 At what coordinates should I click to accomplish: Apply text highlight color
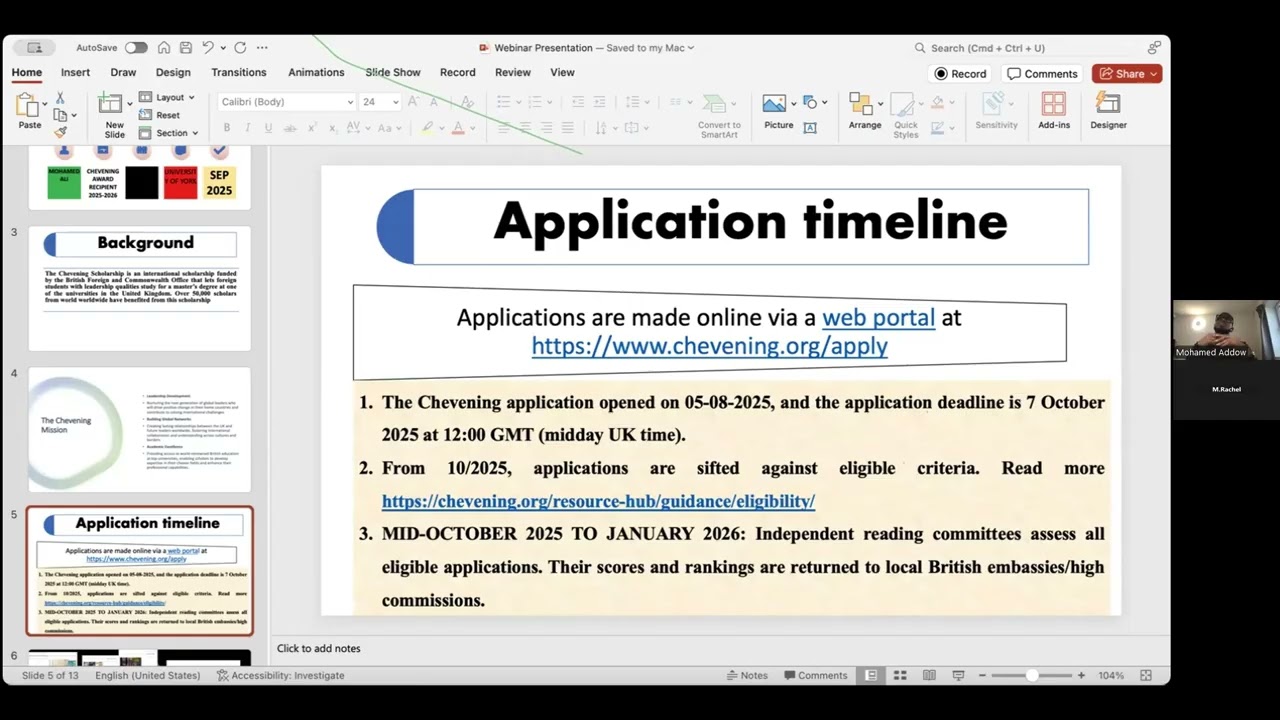[x=428, y=128]
